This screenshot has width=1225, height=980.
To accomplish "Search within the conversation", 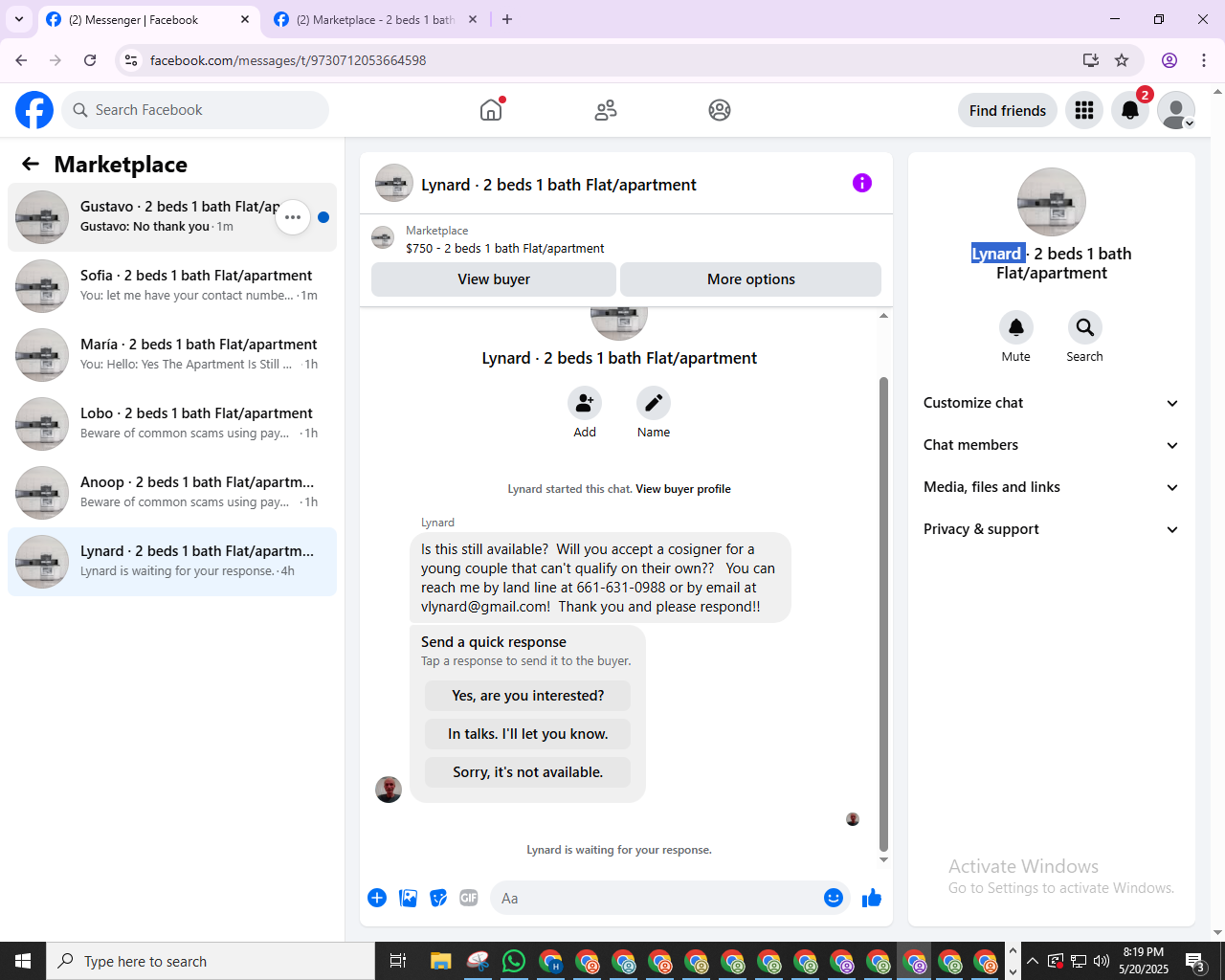I will (1085, 327).
